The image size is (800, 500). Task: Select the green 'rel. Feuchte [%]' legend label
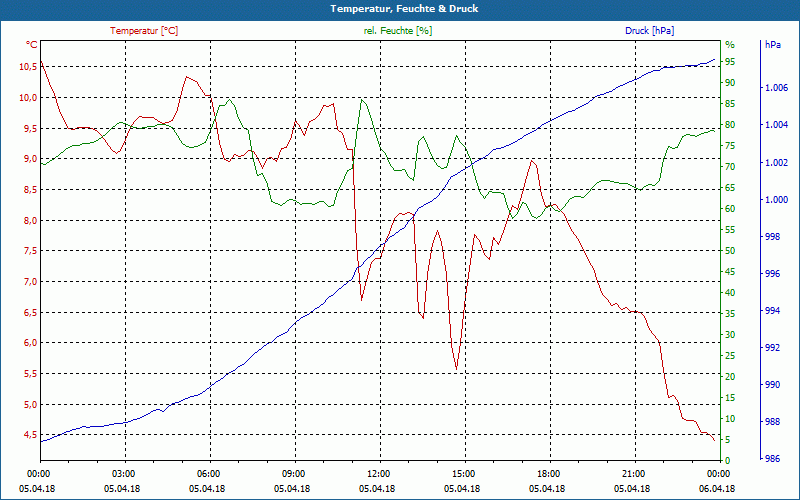pos(397,31)
